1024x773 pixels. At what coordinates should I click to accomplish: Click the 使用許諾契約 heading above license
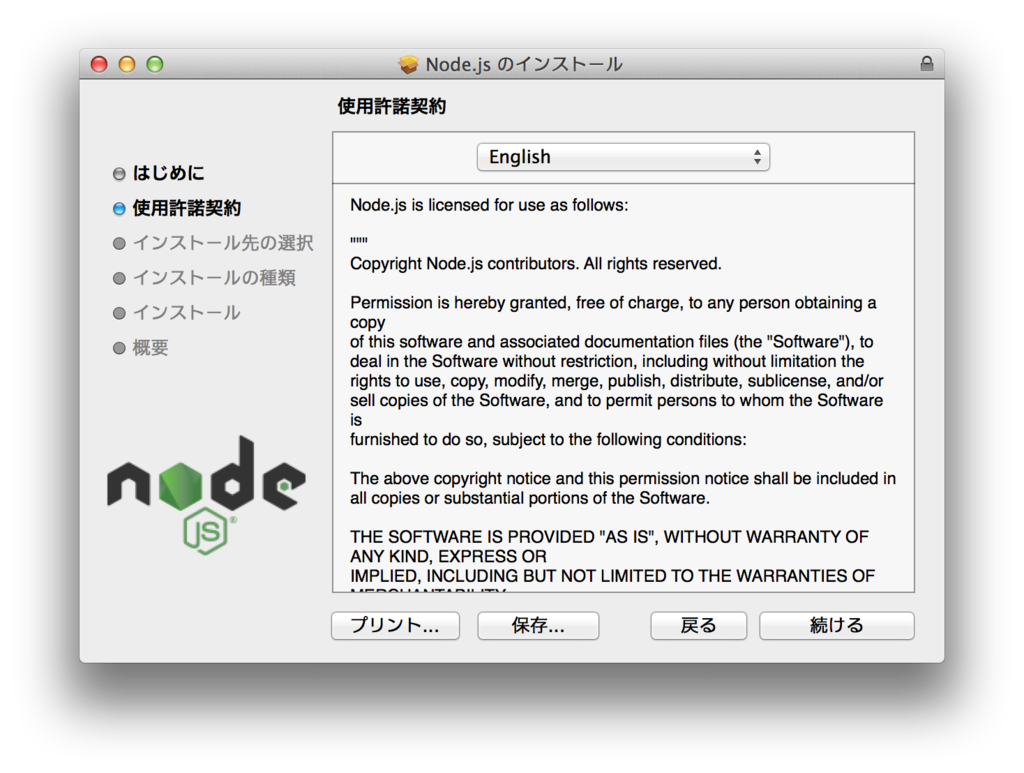[x=391, y=106]
